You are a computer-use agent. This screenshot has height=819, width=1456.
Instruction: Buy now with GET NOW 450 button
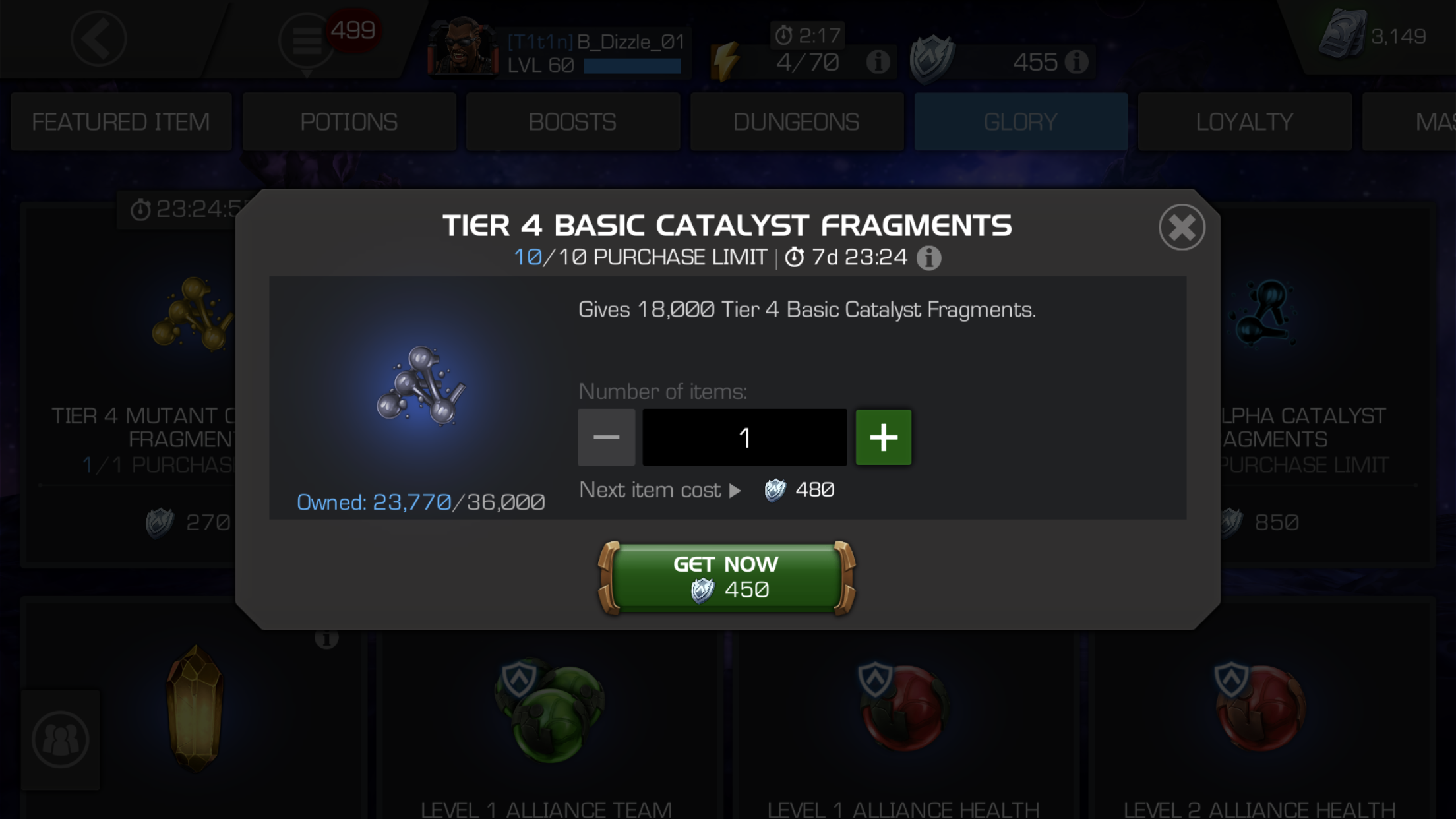pos(727,578)
